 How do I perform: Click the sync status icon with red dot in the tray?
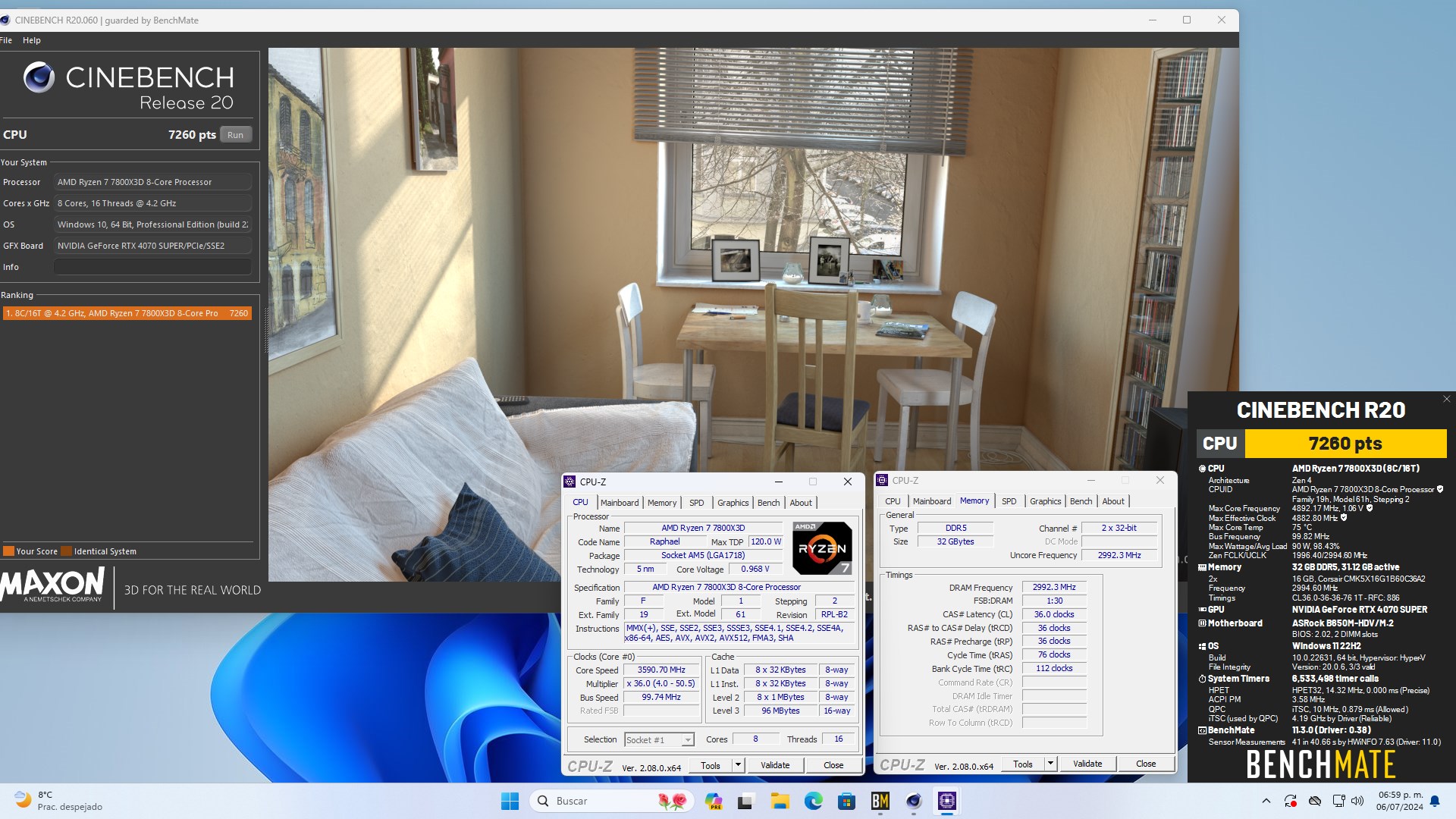tap(1291, 801)
